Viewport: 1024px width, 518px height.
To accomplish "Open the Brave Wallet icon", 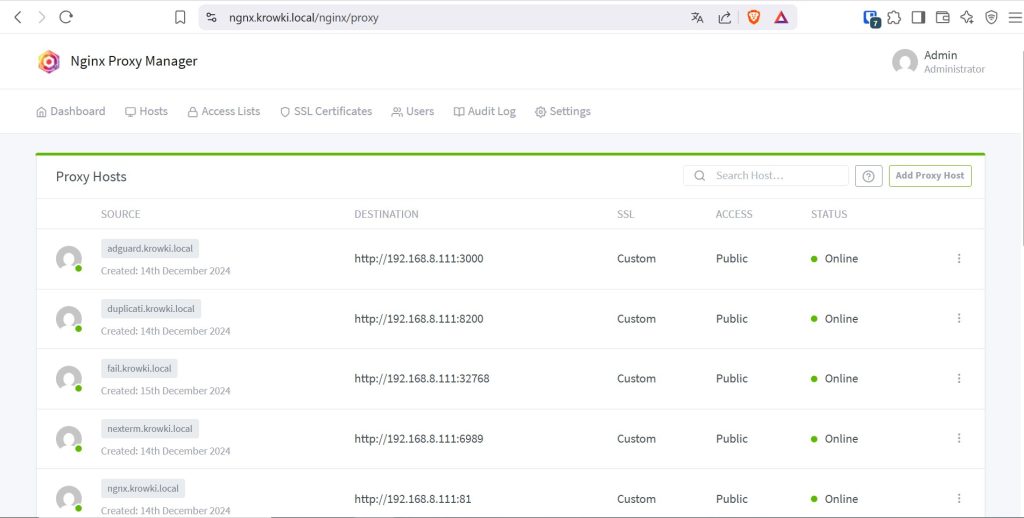I will click(942, 18).
